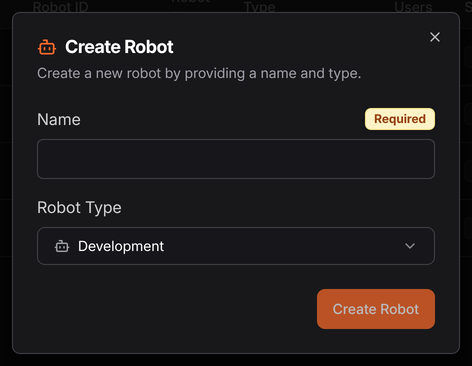Click the description text about name and type

click(199, 73)
